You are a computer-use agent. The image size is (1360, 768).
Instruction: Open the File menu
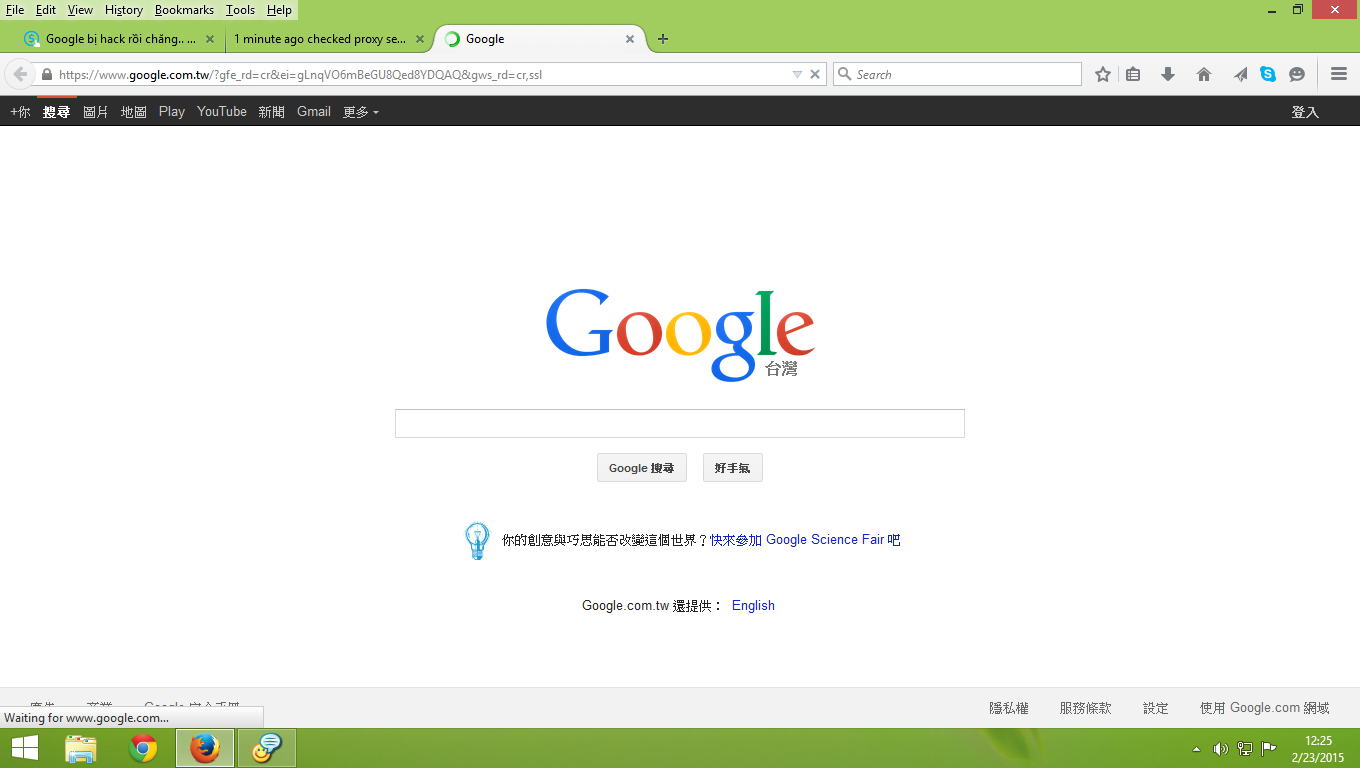tap(15, 10)
